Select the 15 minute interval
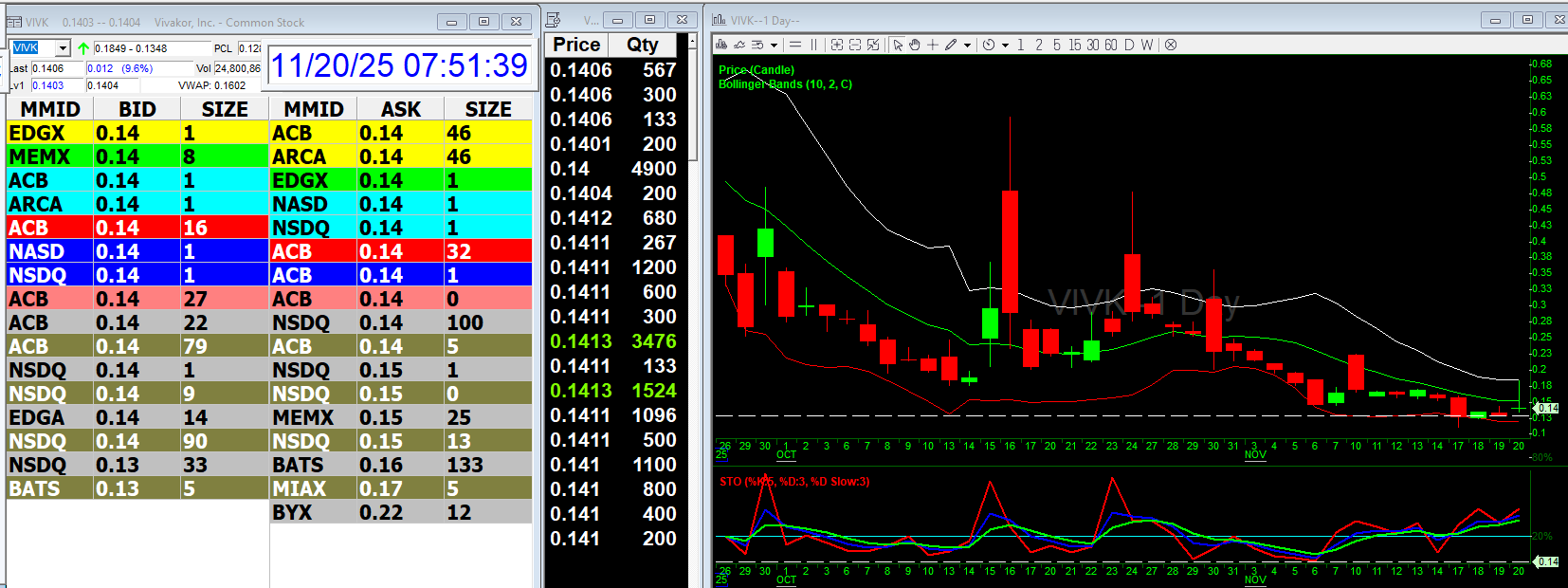1568x588 pixels. click(x=1074, y=45)
